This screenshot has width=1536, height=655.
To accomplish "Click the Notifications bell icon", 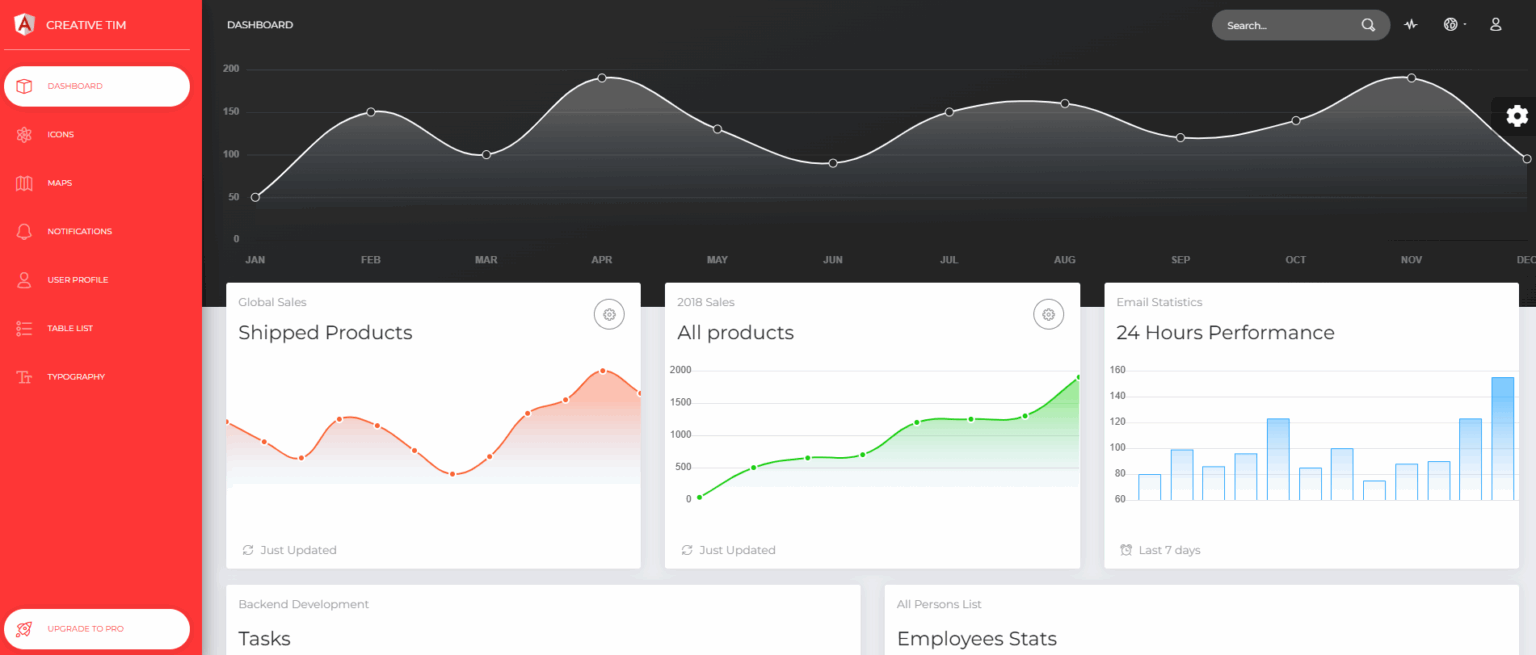I will [25, 232].
